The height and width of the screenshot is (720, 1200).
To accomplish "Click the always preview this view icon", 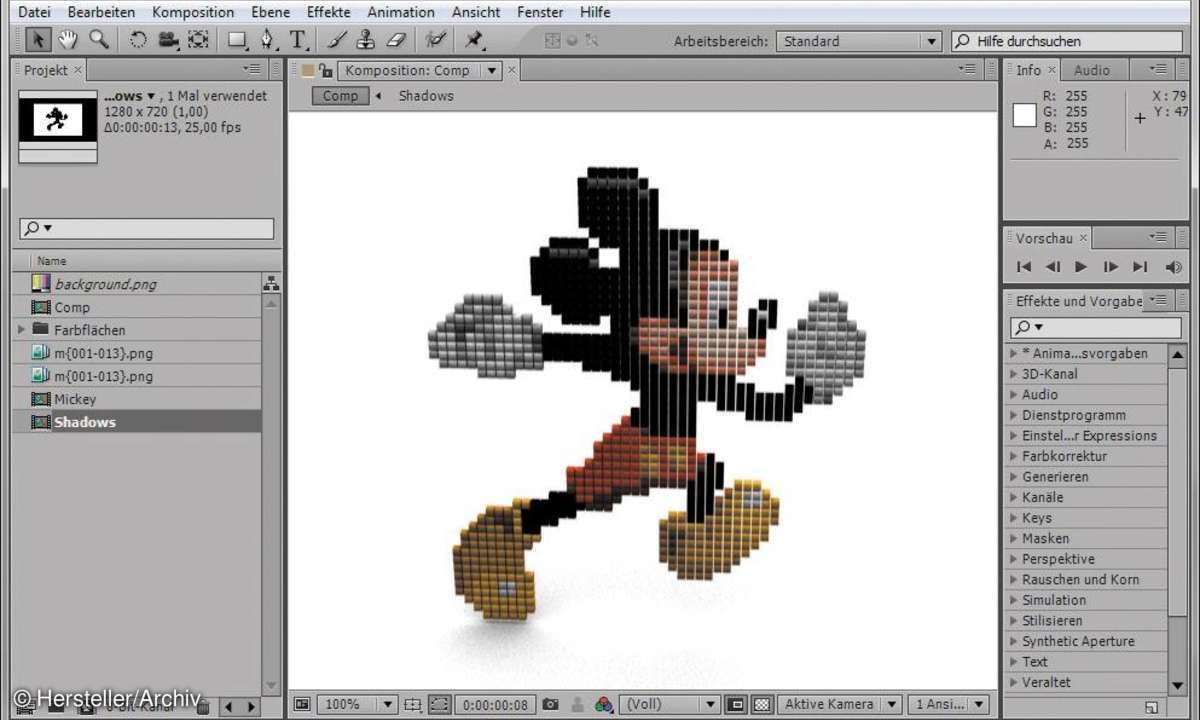I will pos(302,704).
